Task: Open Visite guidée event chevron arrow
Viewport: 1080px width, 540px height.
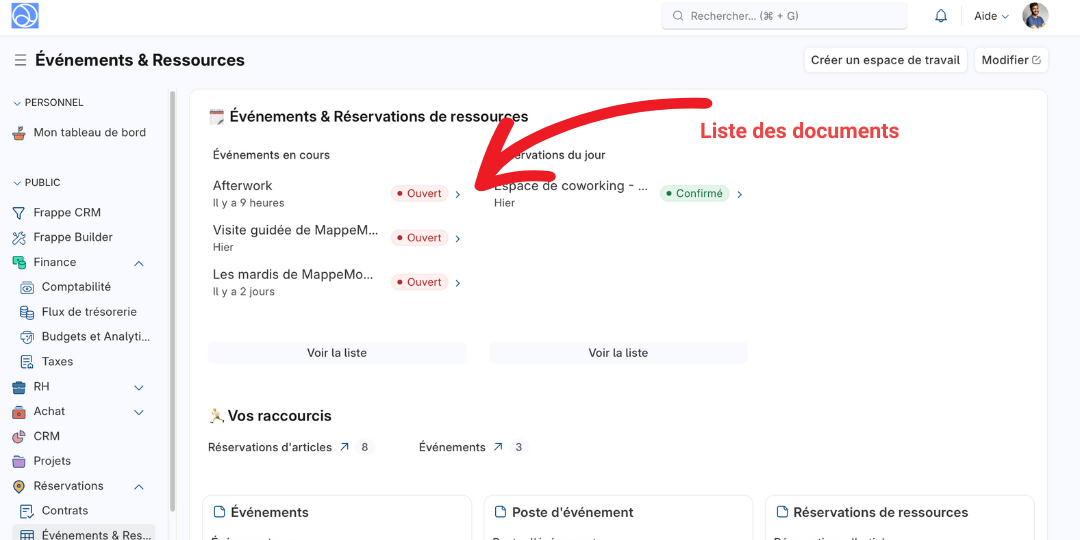Action: 458,239
